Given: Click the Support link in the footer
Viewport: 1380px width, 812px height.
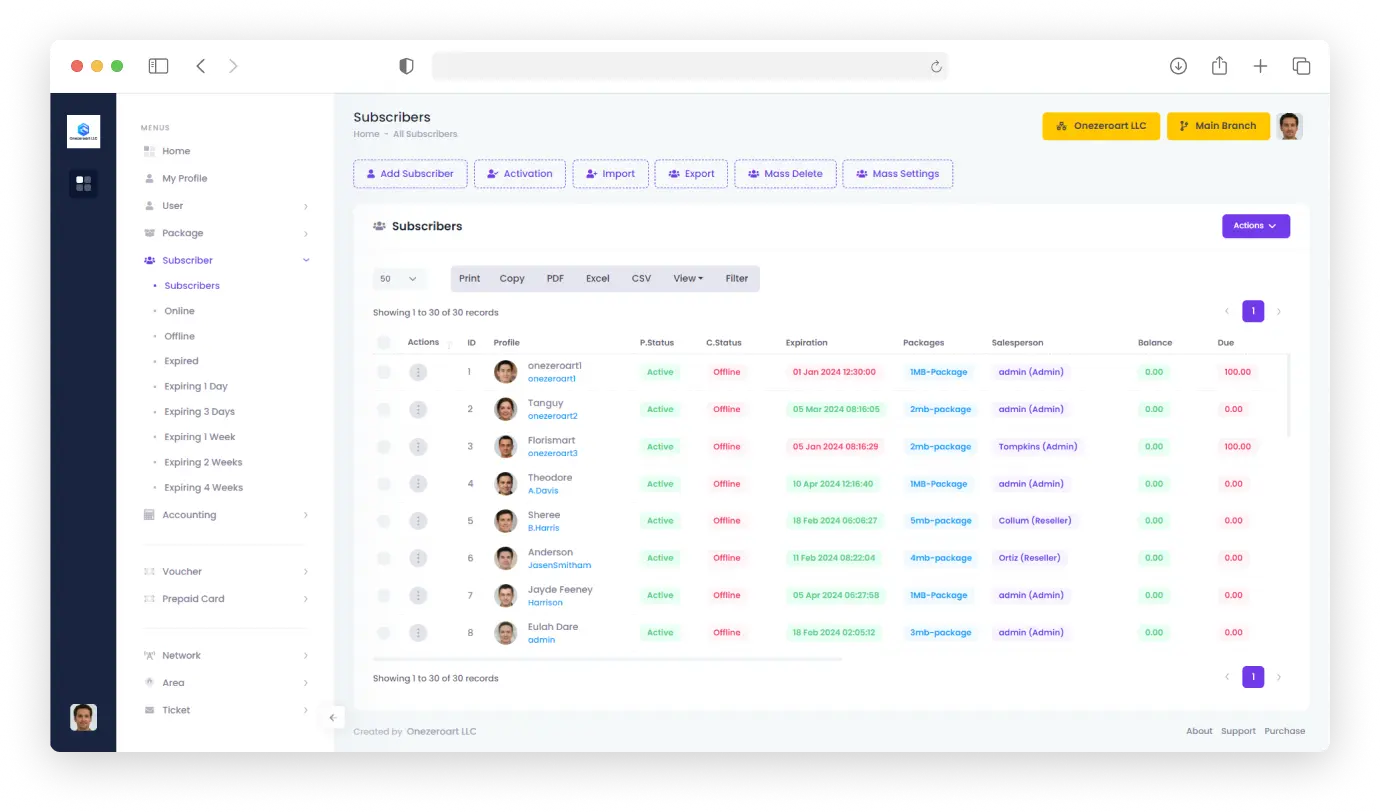Looking at the screenshot, I should point(1238,731).
